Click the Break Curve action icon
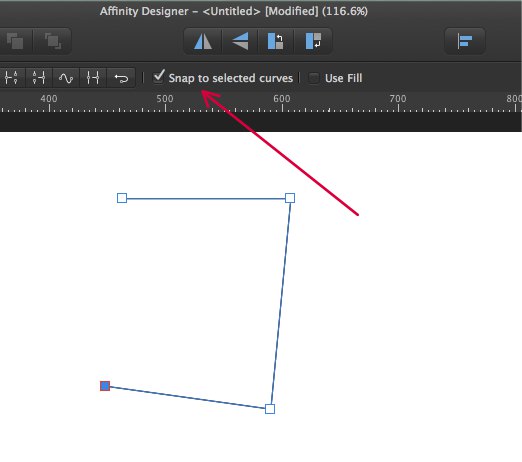The image size is (522, 462). point(11,78)
